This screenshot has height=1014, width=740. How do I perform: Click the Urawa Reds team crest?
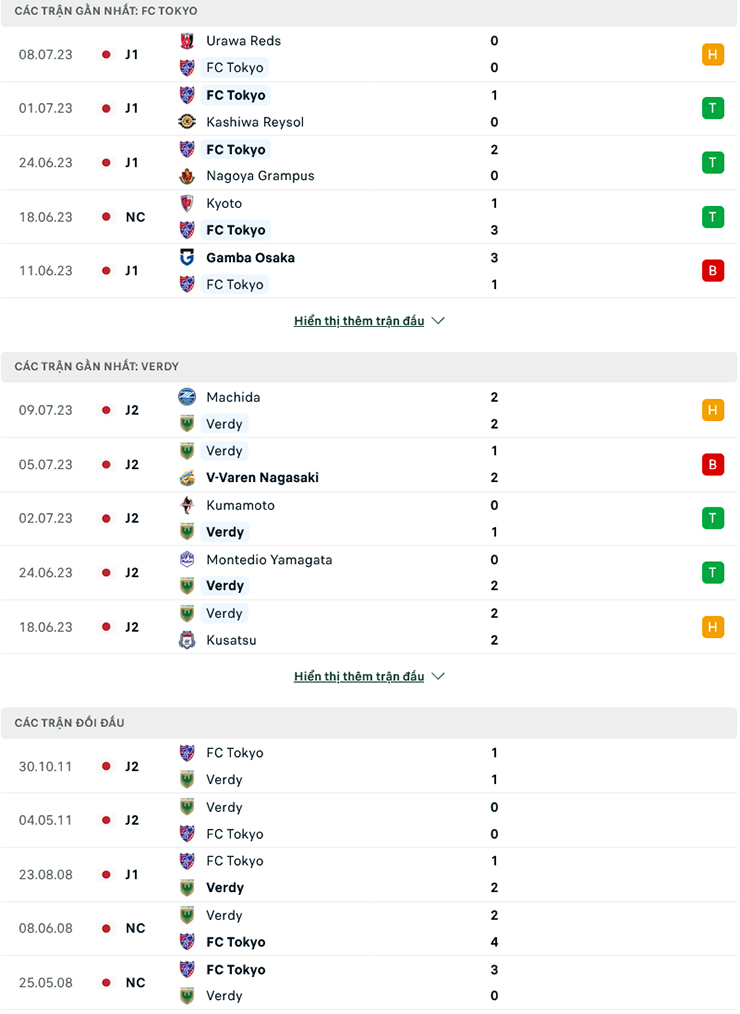187,41
